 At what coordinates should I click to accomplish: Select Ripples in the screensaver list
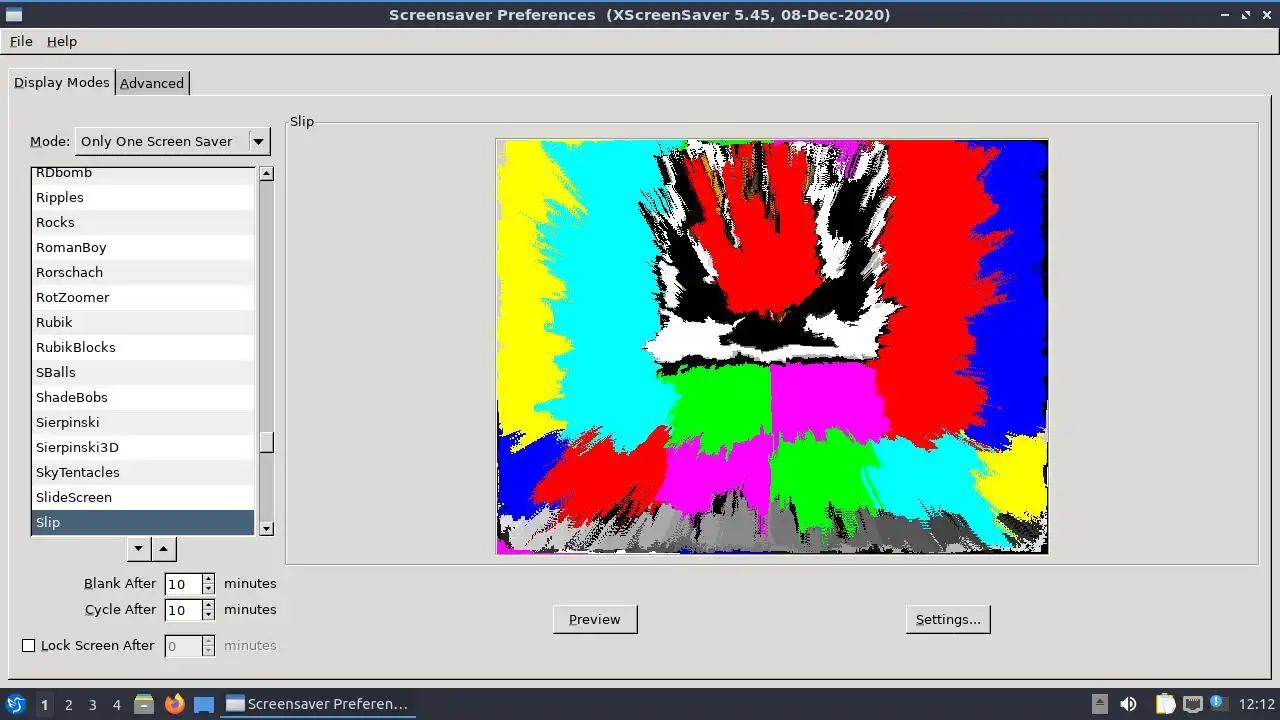(143, 197)
